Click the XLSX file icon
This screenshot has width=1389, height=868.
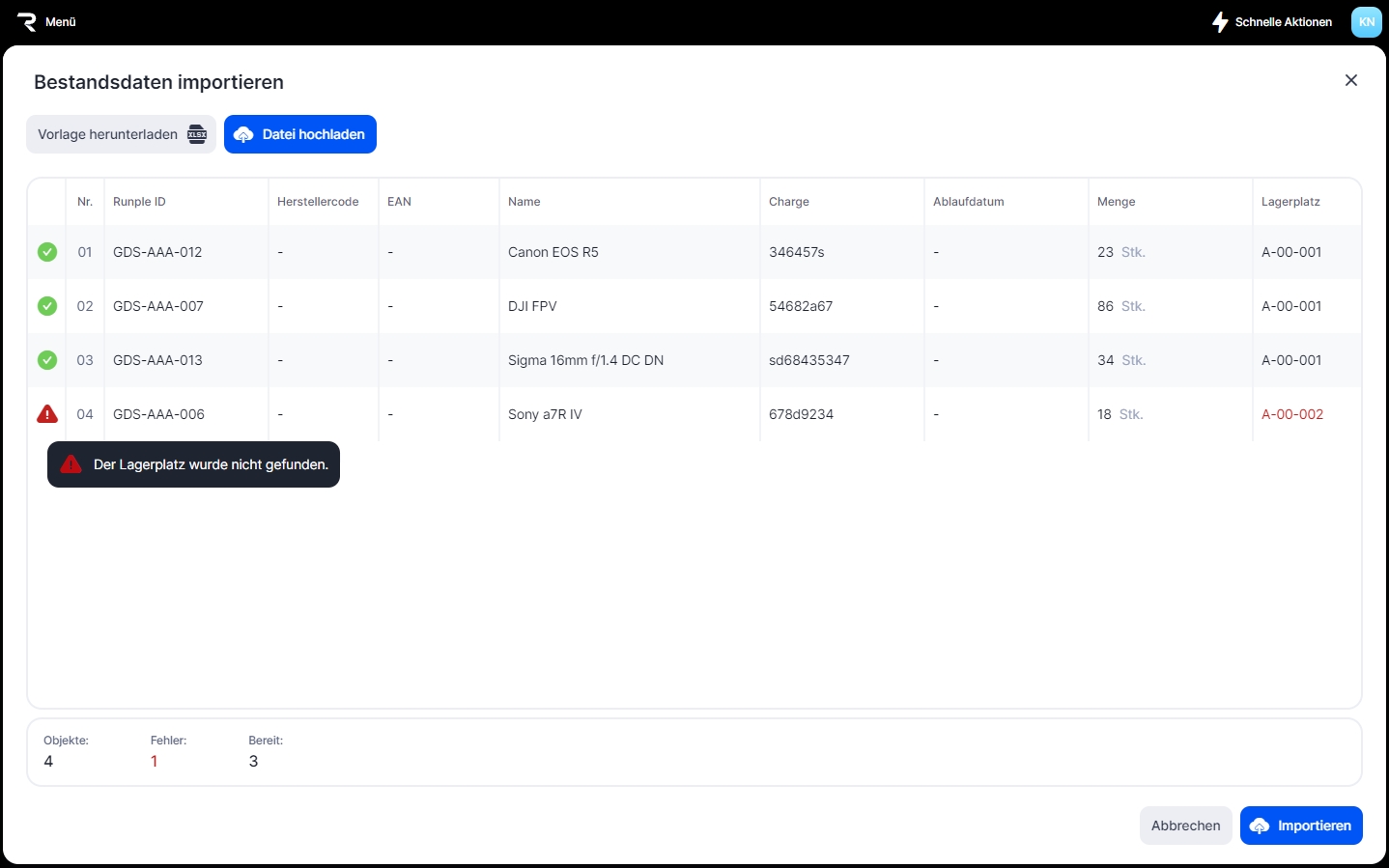click(x=197, y=134)
